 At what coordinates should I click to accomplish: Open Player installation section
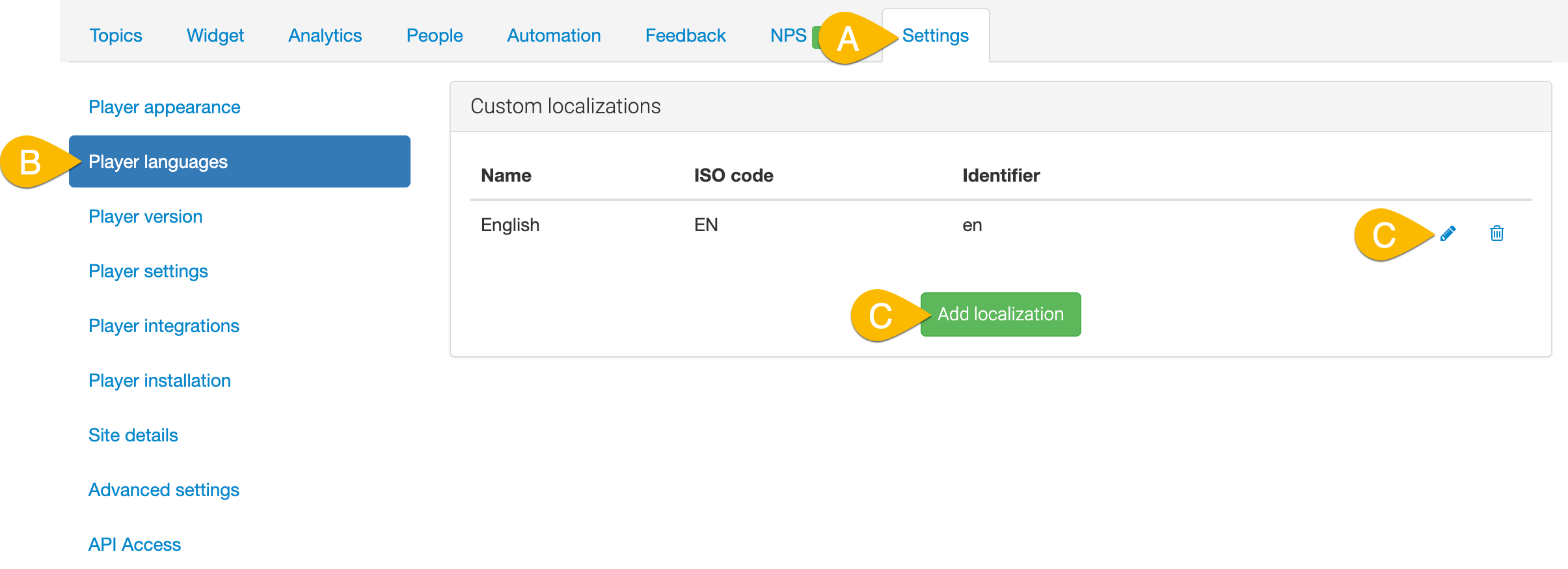click(159, 381)
